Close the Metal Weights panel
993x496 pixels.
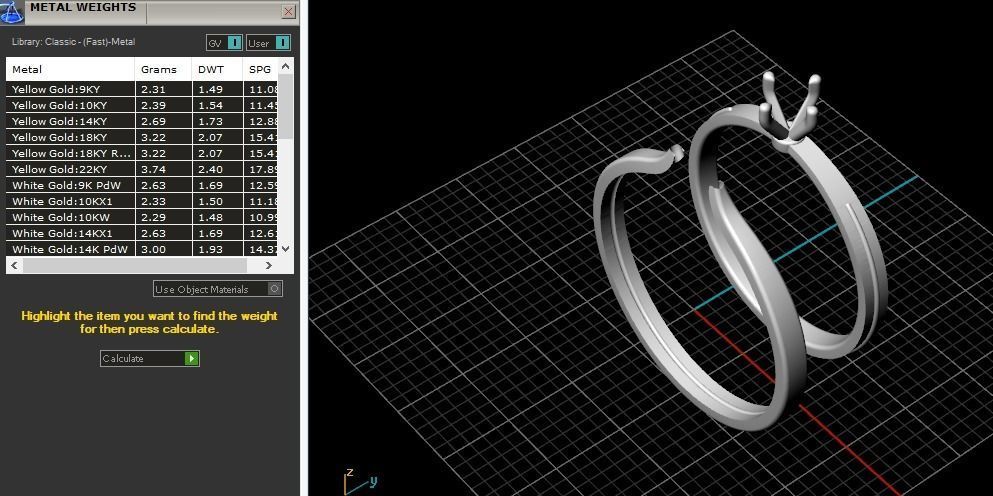pos(288,11)
